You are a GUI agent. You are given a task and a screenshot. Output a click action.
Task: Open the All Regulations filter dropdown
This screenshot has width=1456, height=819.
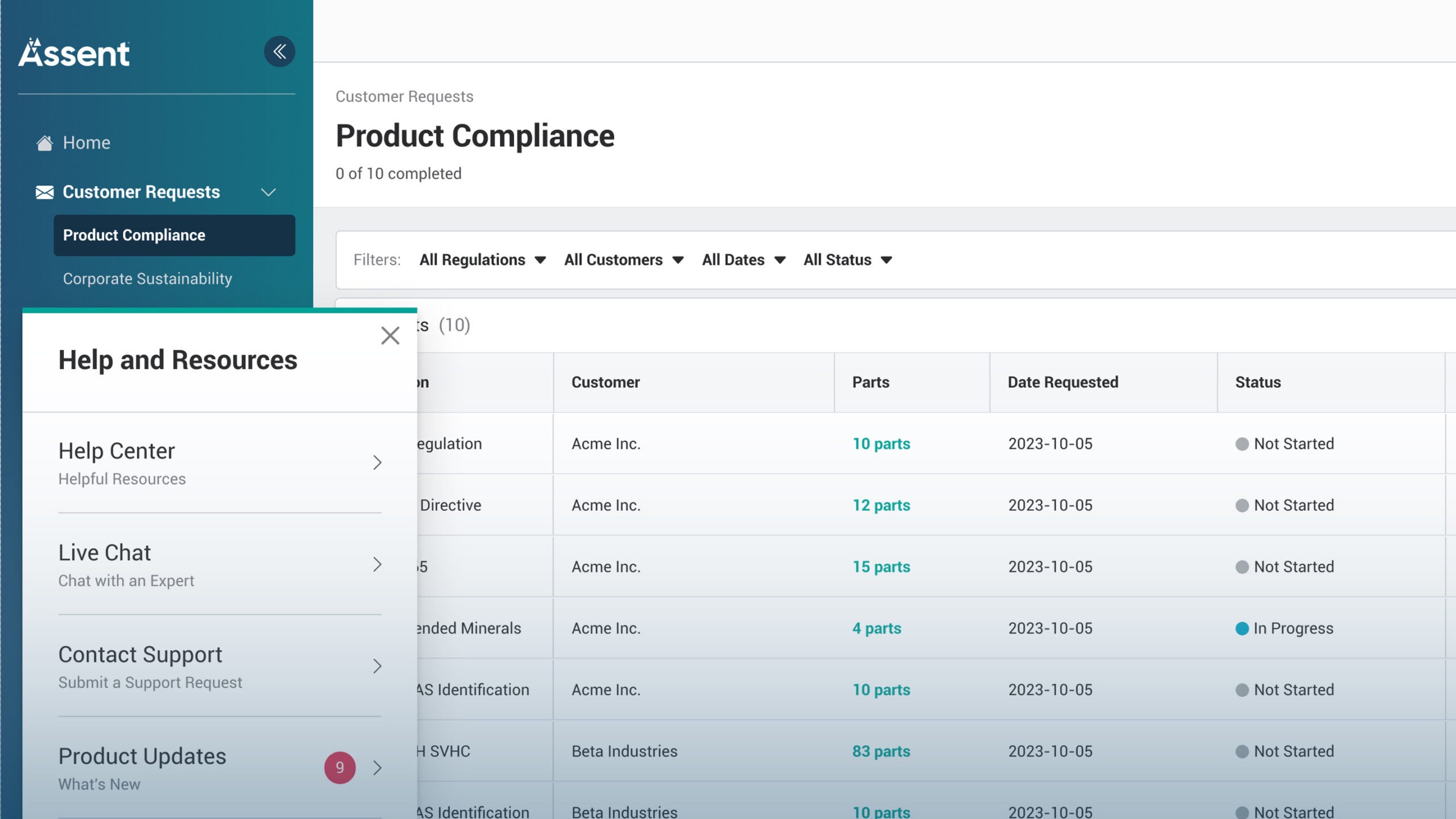coord(482,260)
